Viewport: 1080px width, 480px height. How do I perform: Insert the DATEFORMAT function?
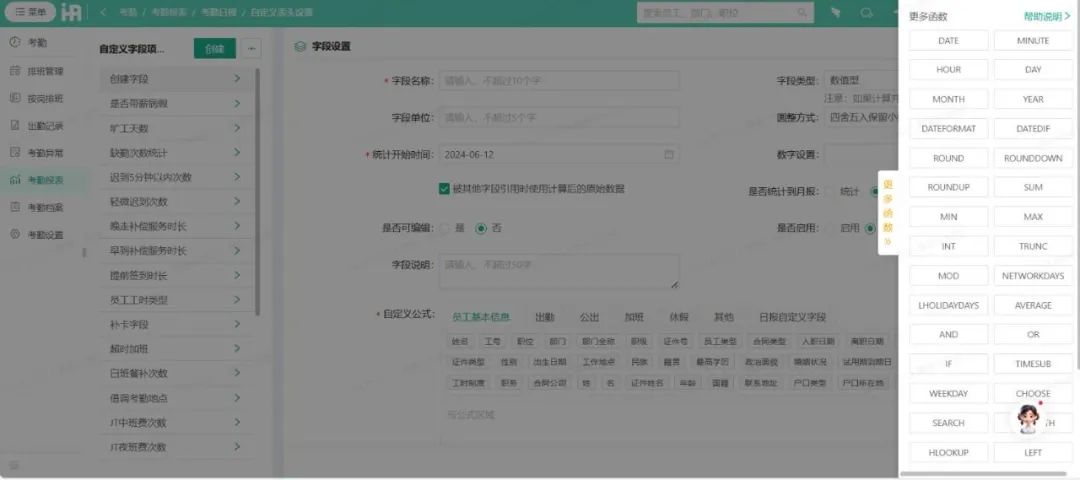(948, 129)
